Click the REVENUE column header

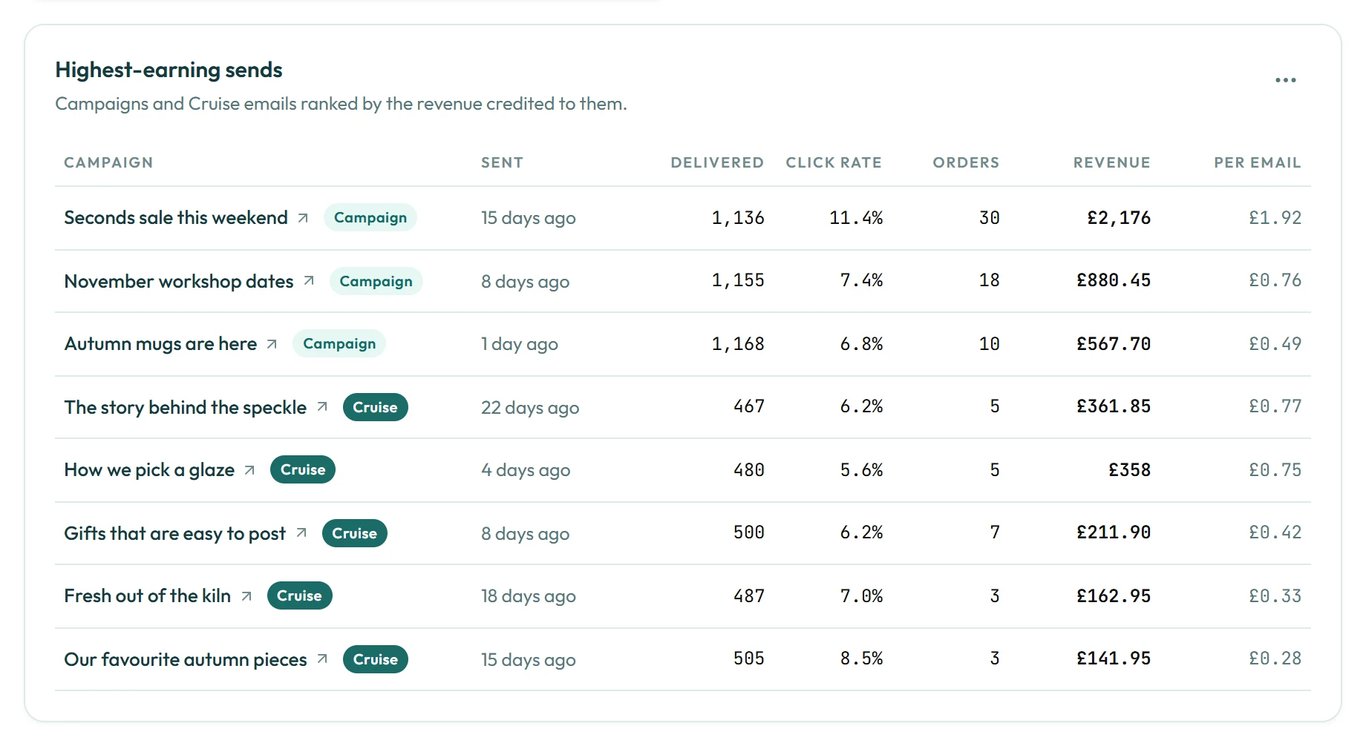(1112, 162)
